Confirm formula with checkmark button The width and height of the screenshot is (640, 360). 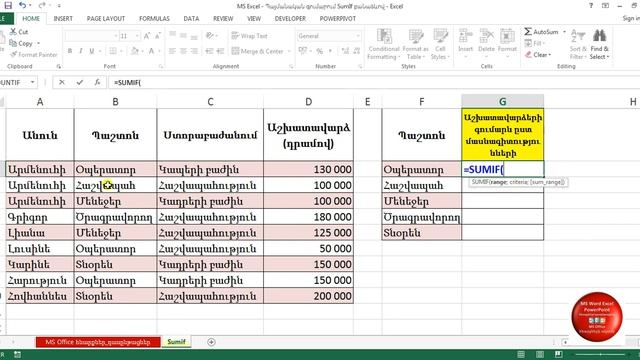(x=80, y=82)
